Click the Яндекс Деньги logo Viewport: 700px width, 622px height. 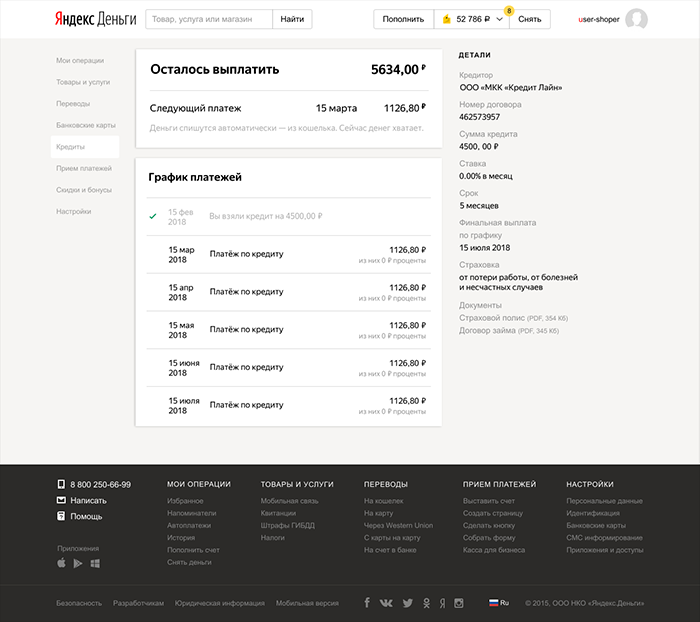(x=95, y=19)
